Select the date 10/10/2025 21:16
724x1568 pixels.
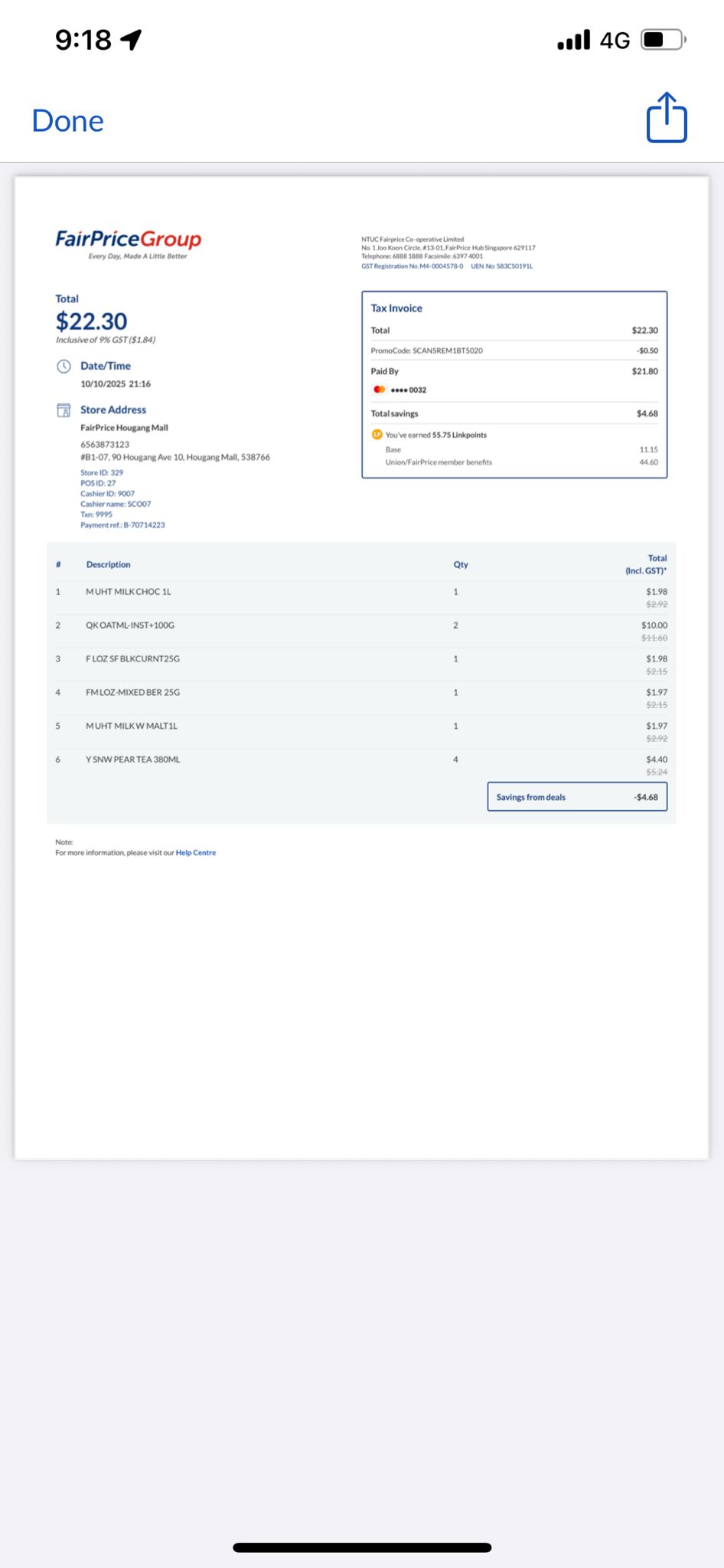(x=116, y=384)
